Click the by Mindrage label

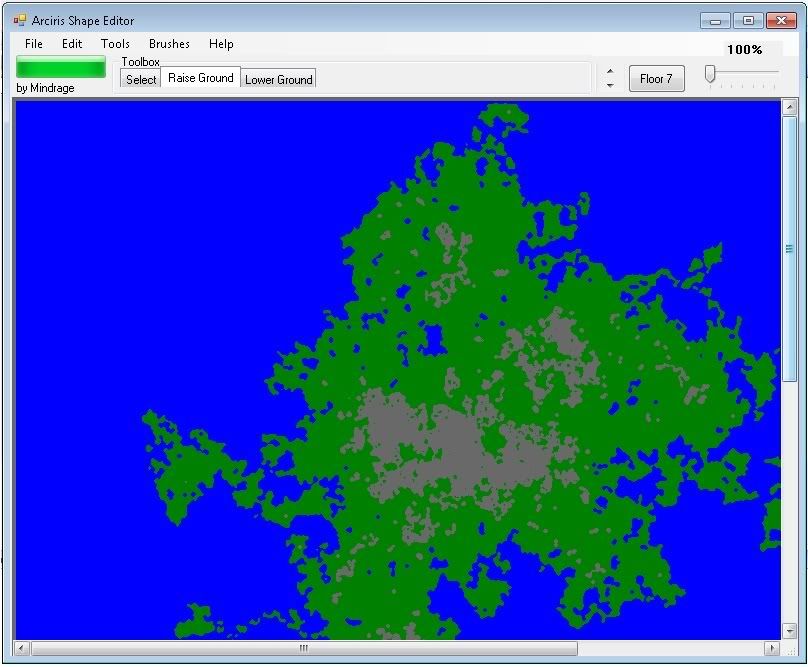[45, 88]
